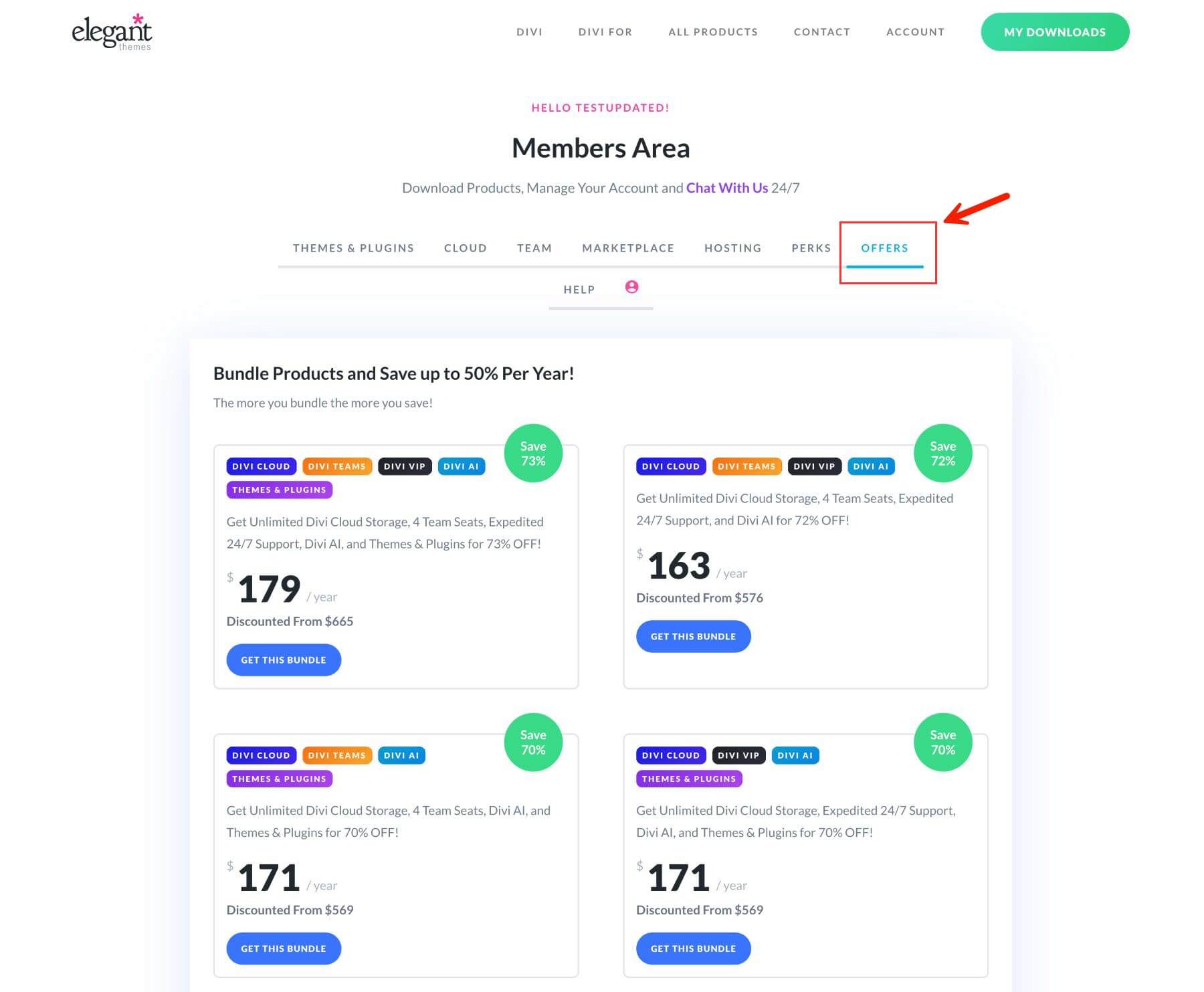The height and width of the screenshot is (992, 1204).
Task: Switch to the Cloud tab
Action: tap(466, 248)
